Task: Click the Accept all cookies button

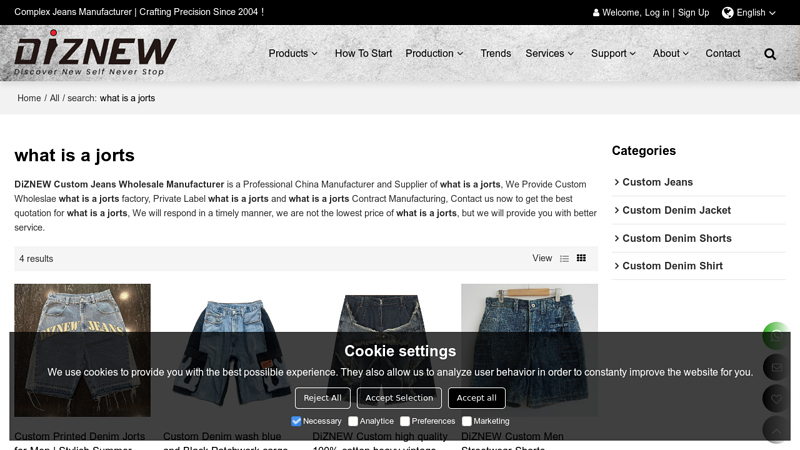Action: pyautogui.click(x=477, y=398)
